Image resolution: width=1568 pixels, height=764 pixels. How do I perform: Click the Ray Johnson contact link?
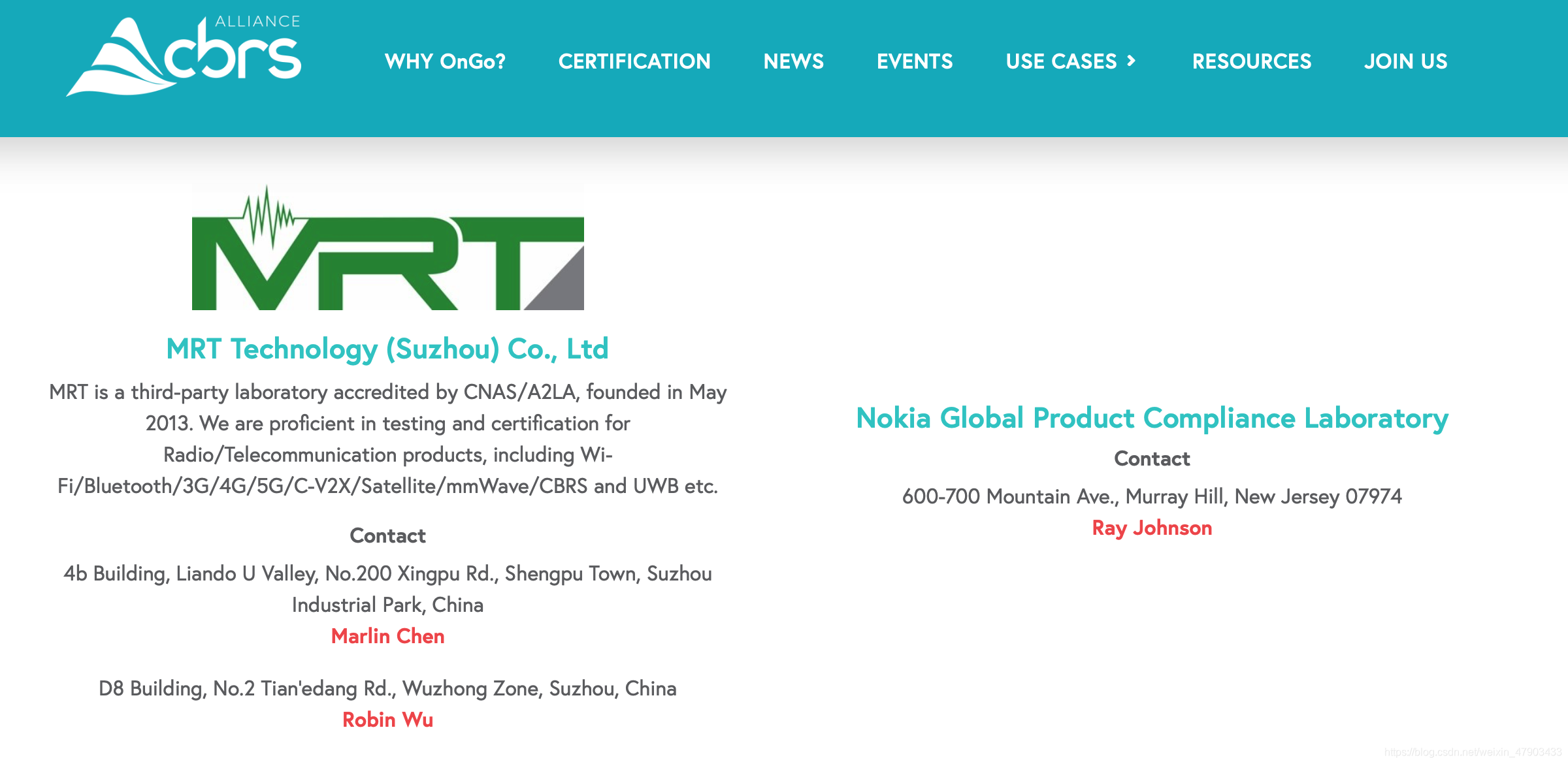click(x=1152, y=528)
